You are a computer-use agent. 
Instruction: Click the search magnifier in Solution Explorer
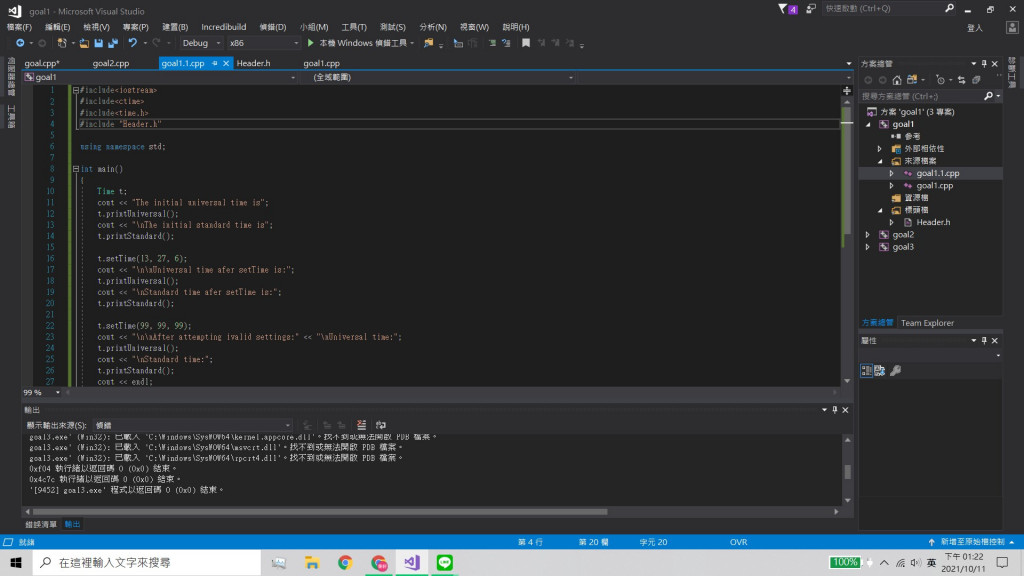[989, 96]
